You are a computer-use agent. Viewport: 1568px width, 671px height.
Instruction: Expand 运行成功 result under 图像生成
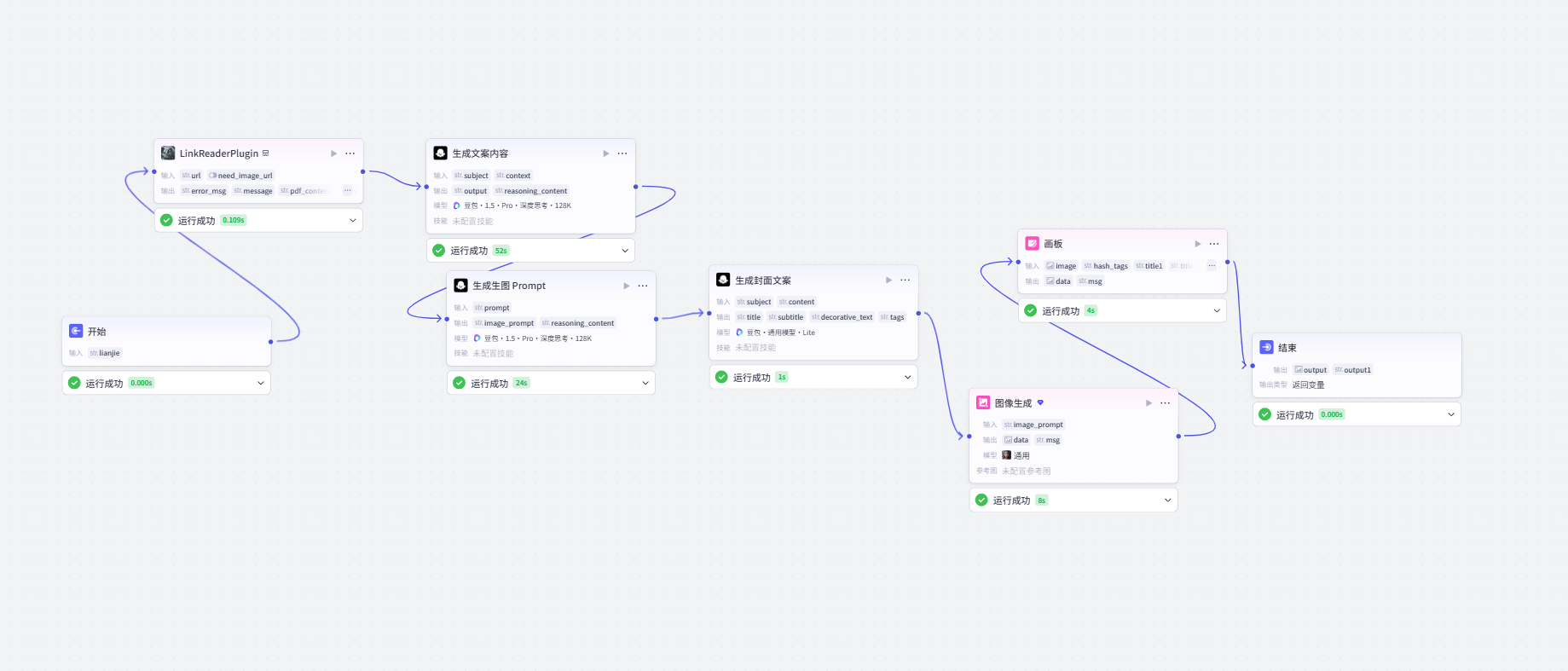click(x=1168, y=500)
